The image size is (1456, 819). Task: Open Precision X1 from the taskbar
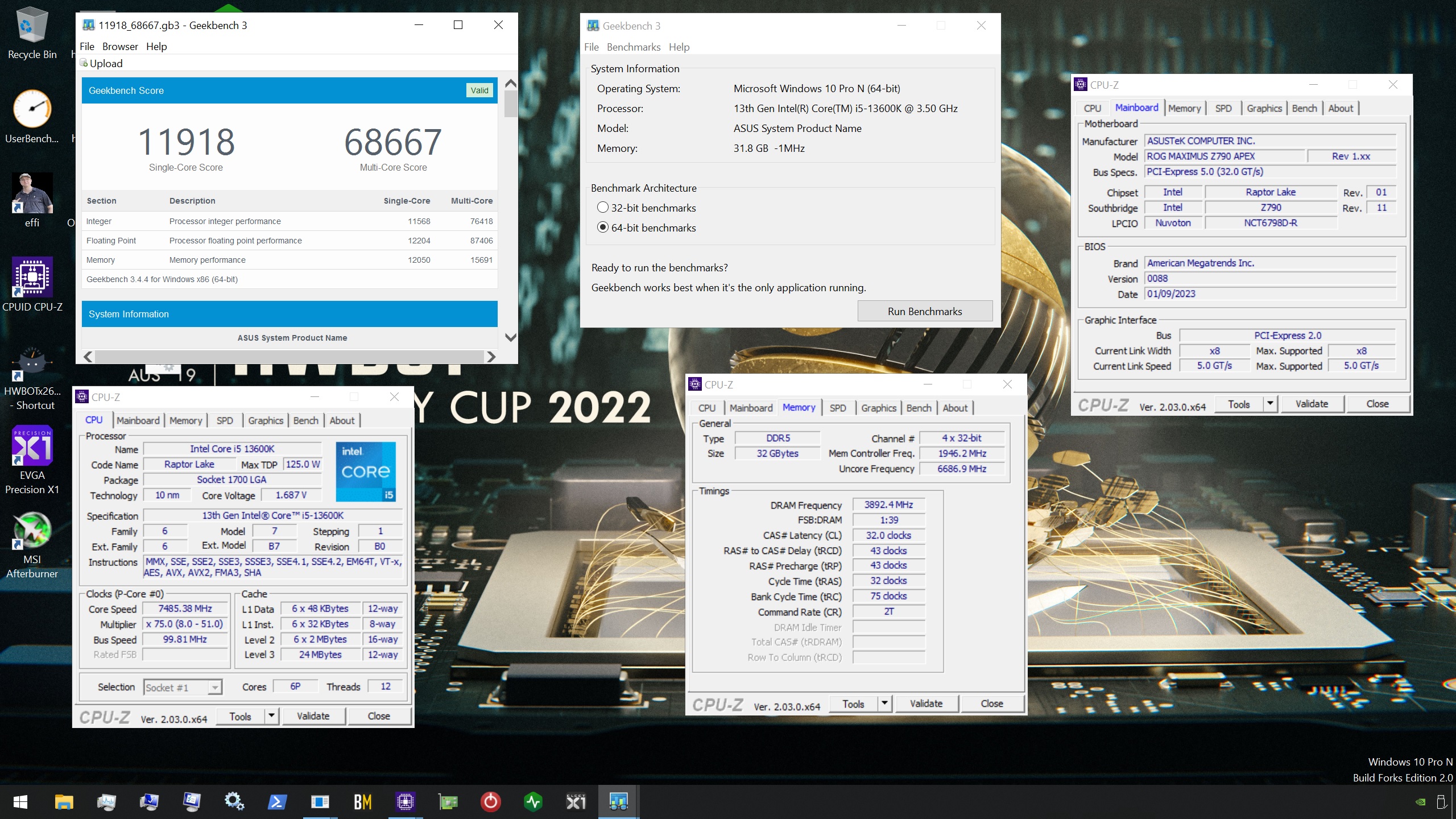coord(576,802)
